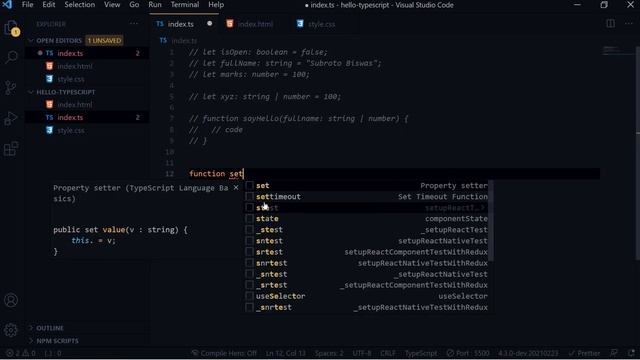Select index.ts under Open Editors

[x=87, y=53]
